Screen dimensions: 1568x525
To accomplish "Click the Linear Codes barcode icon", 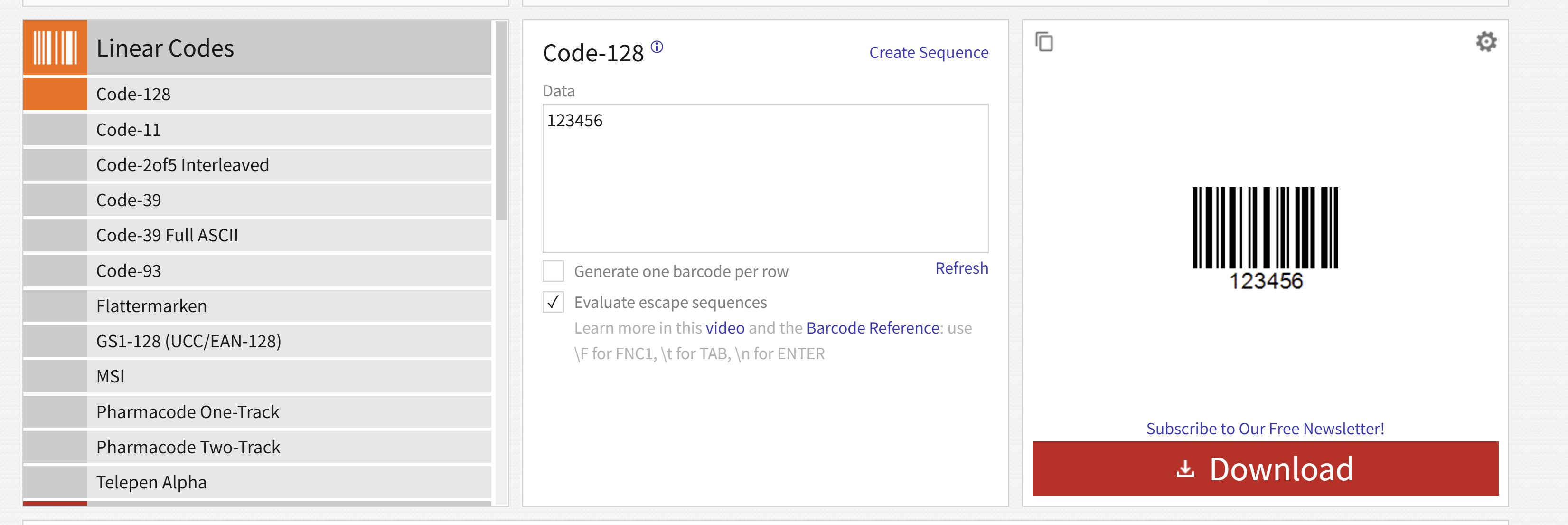I will 55,48.
